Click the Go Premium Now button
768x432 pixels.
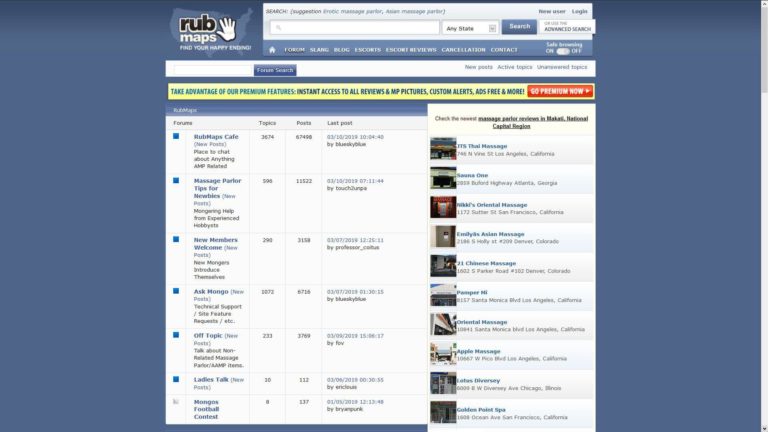(x=560, y=91)
